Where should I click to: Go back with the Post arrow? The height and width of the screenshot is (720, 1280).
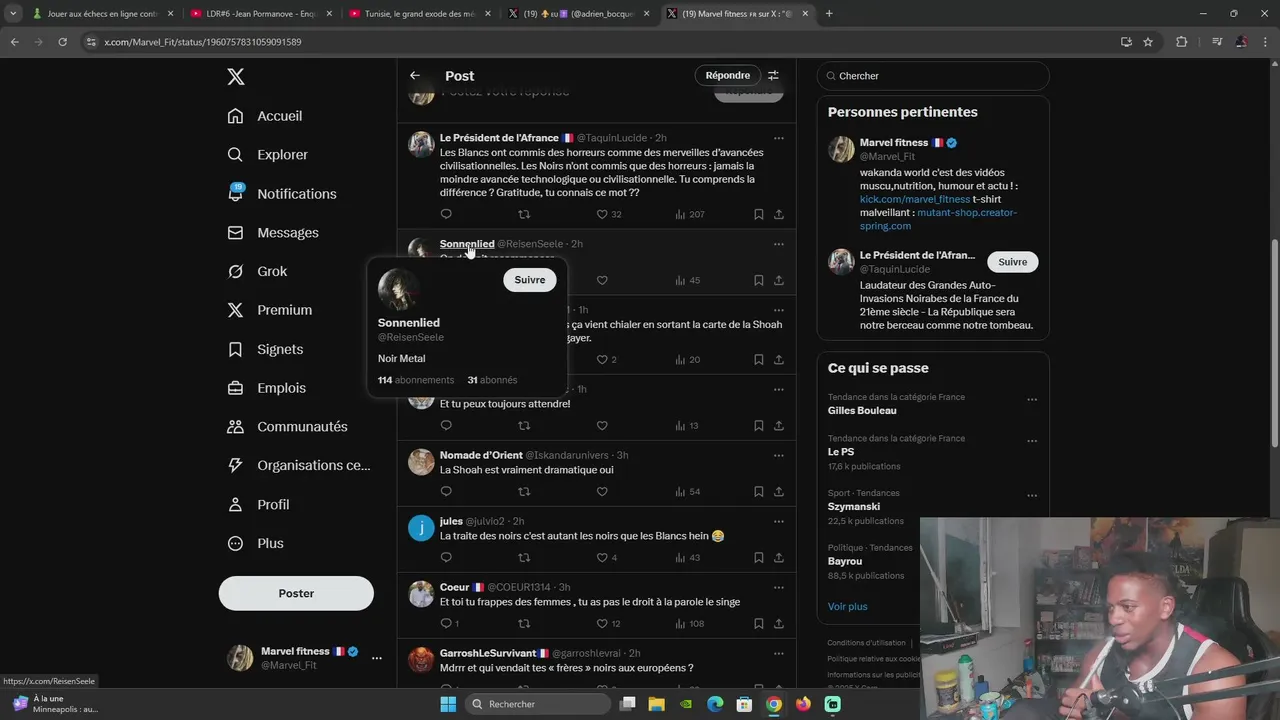pos(415,76)
